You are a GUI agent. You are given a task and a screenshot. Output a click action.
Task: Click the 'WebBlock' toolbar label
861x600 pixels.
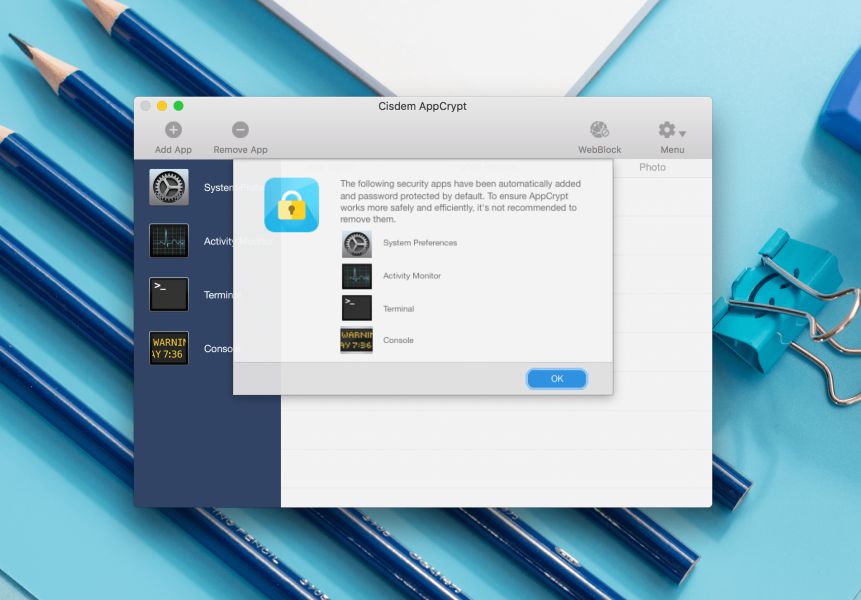[600, 150]
